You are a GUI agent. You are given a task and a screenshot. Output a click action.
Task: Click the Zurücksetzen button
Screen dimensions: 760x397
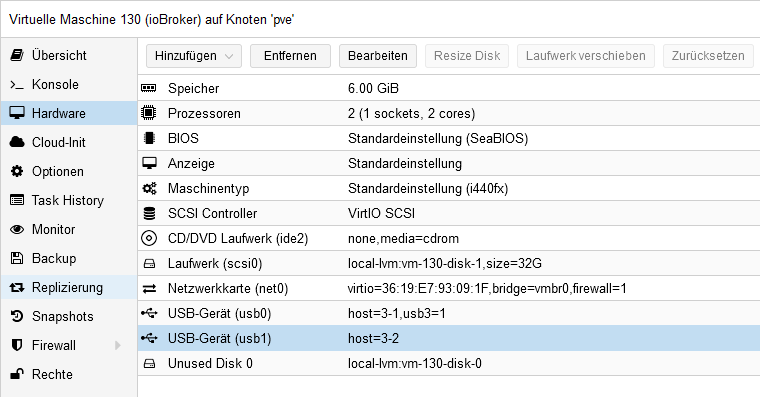[708, 56]
